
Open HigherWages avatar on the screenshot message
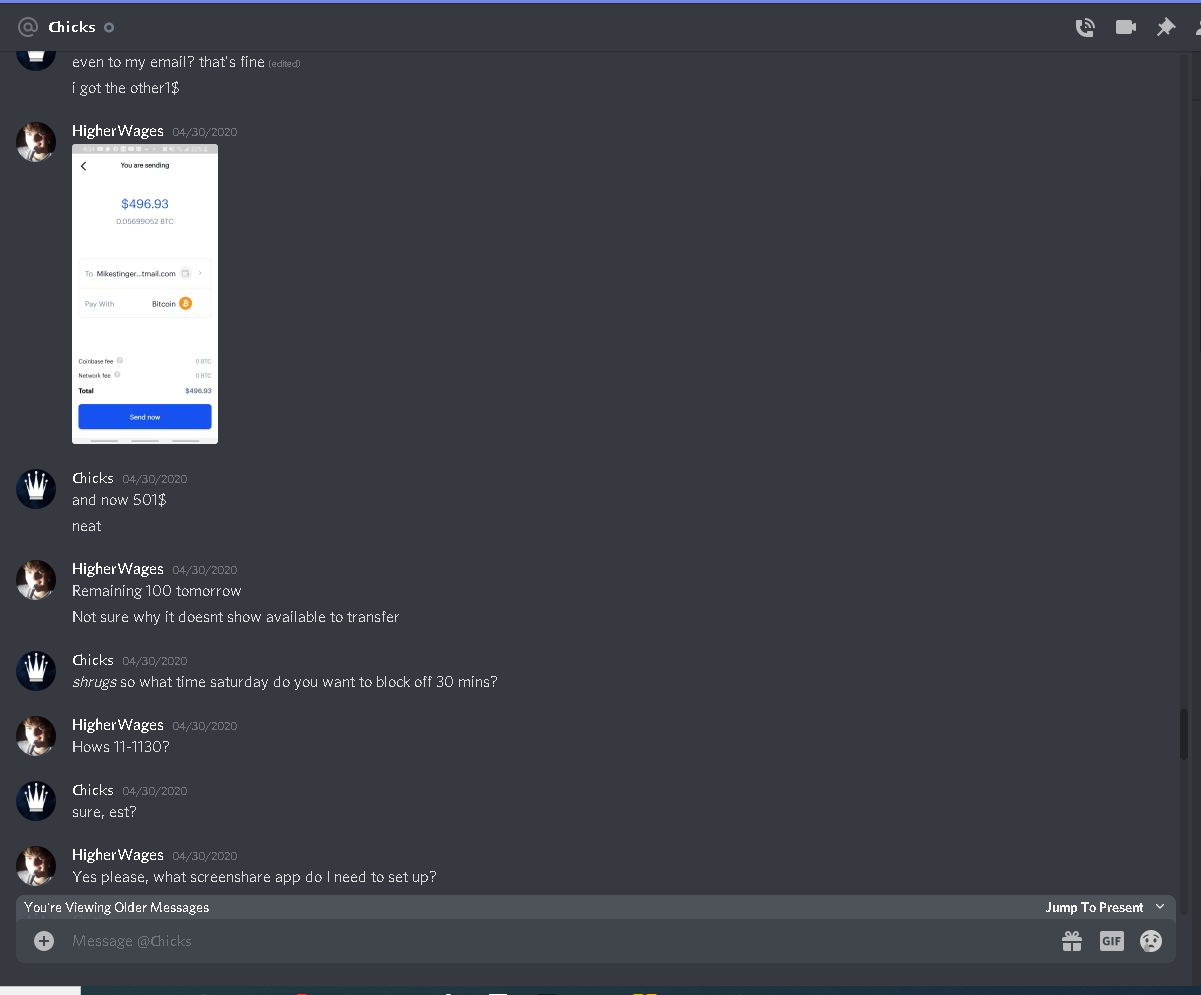click(36, 142)
